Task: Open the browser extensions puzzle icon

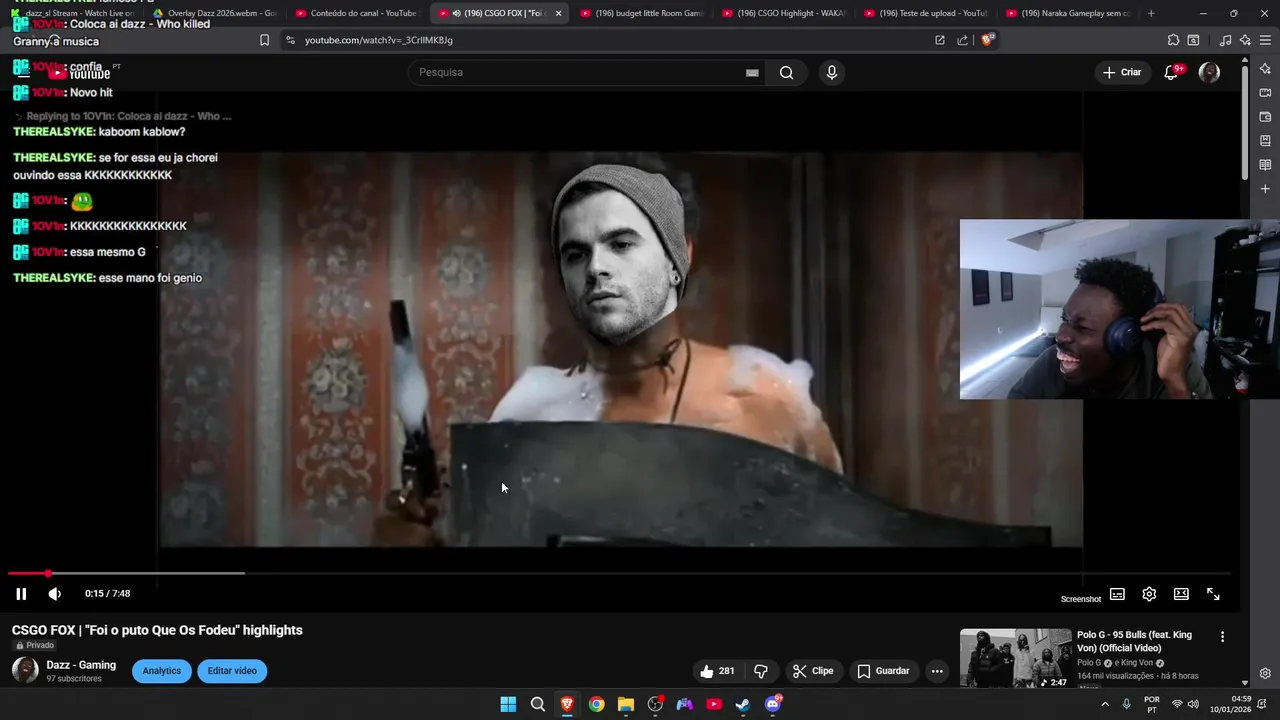Action: [x=1173, y=40]
